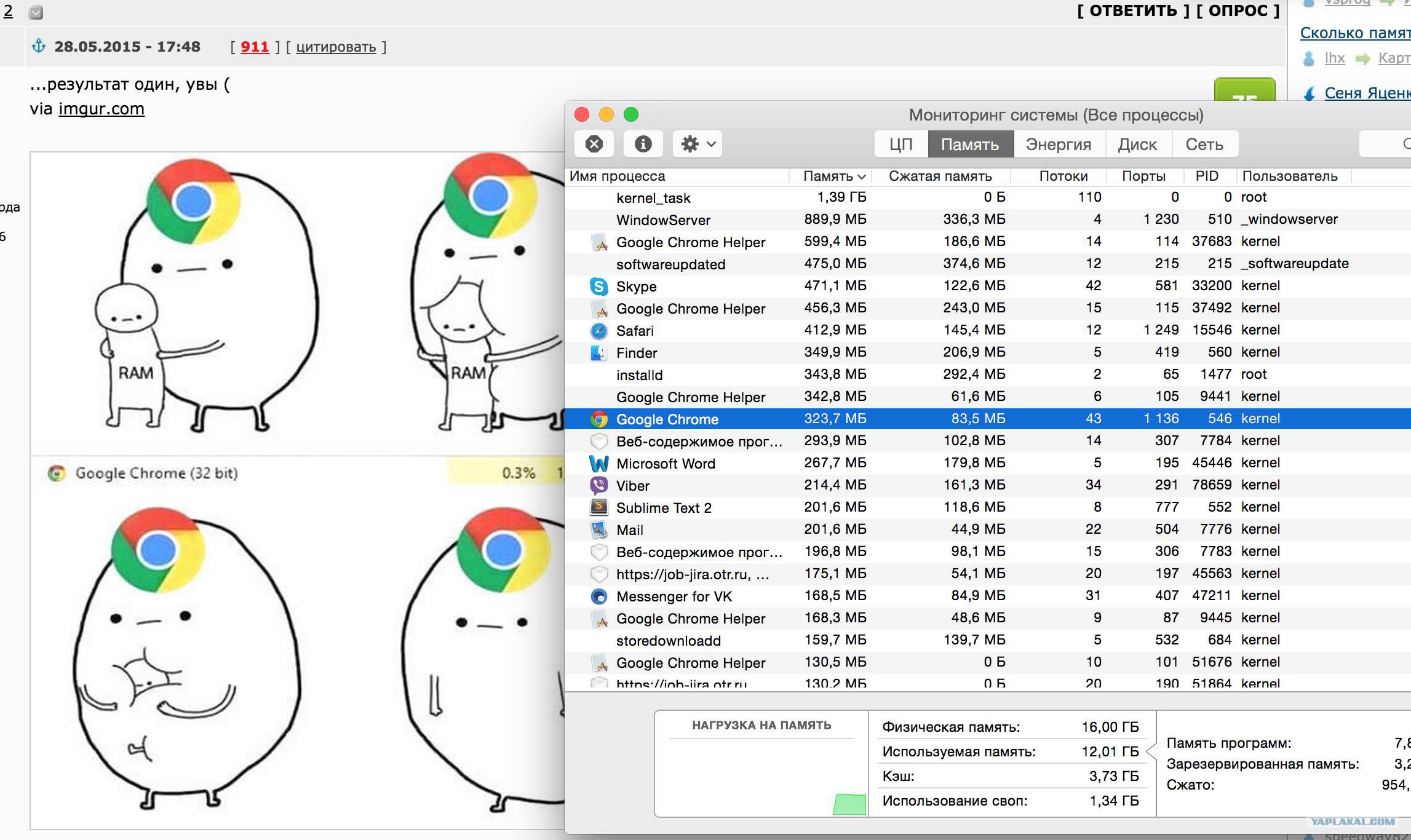Select the kernel_task process row

pos(988,197)
